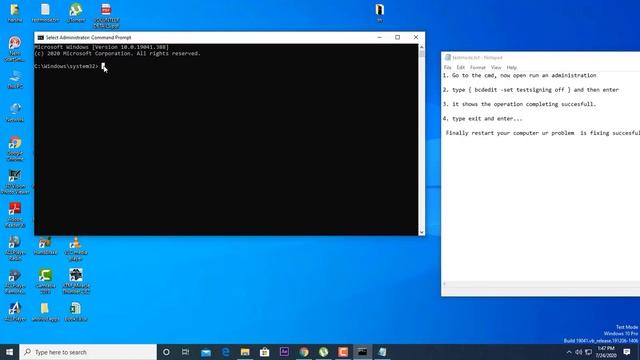Launch Microsoft Edge from the taskbar

click(x=225, y=352)
